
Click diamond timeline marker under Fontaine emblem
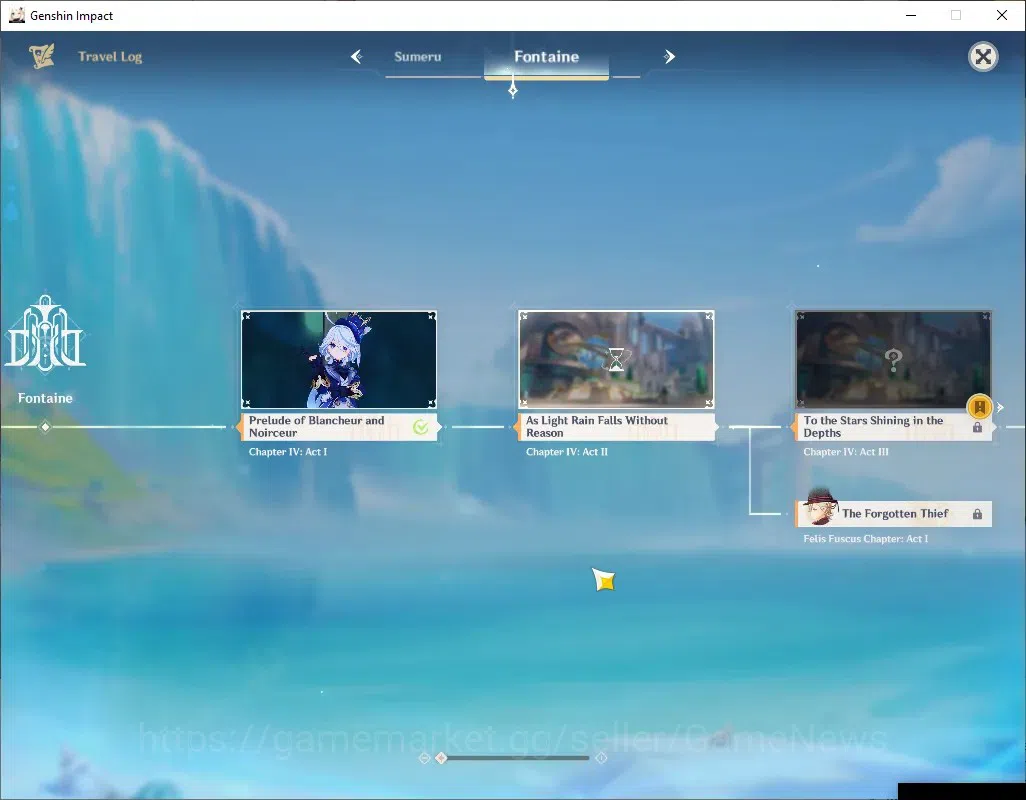pyautogui.click(x=45, y=427)
